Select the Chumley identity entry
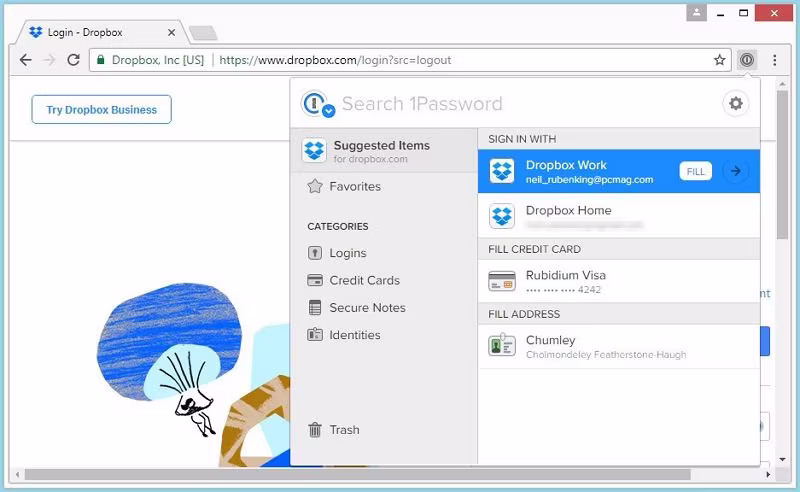Image resolution: width=800 pixels, height=492 pixels. point(618,347)
